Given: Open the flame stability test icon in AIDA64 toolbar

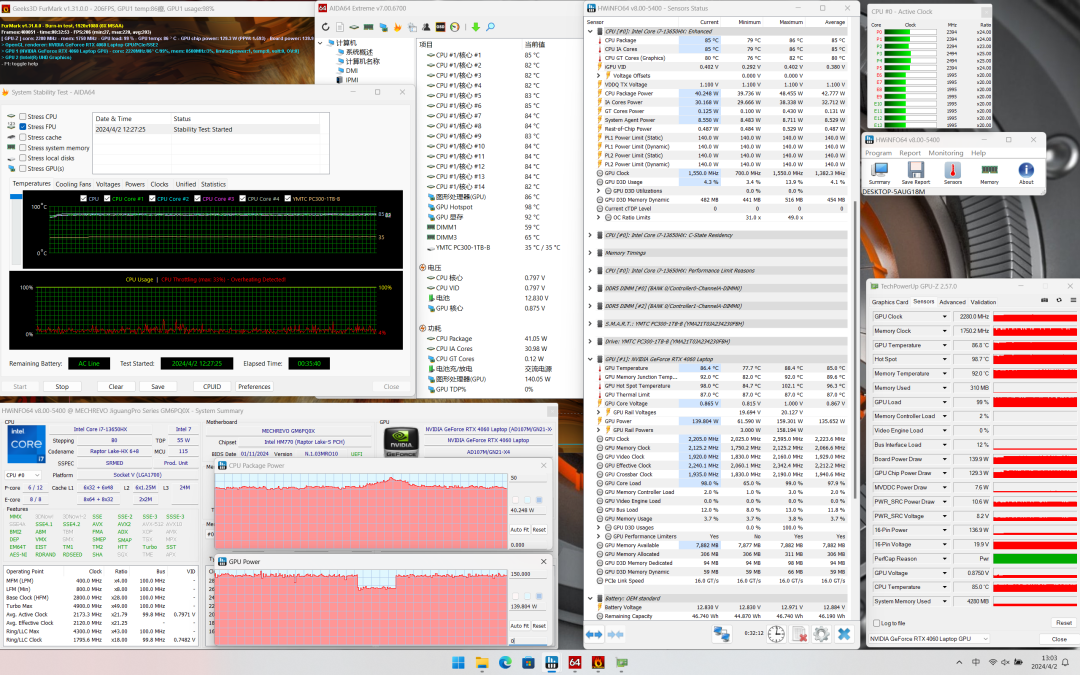Looking at the screenshot, I should point(397,27).
